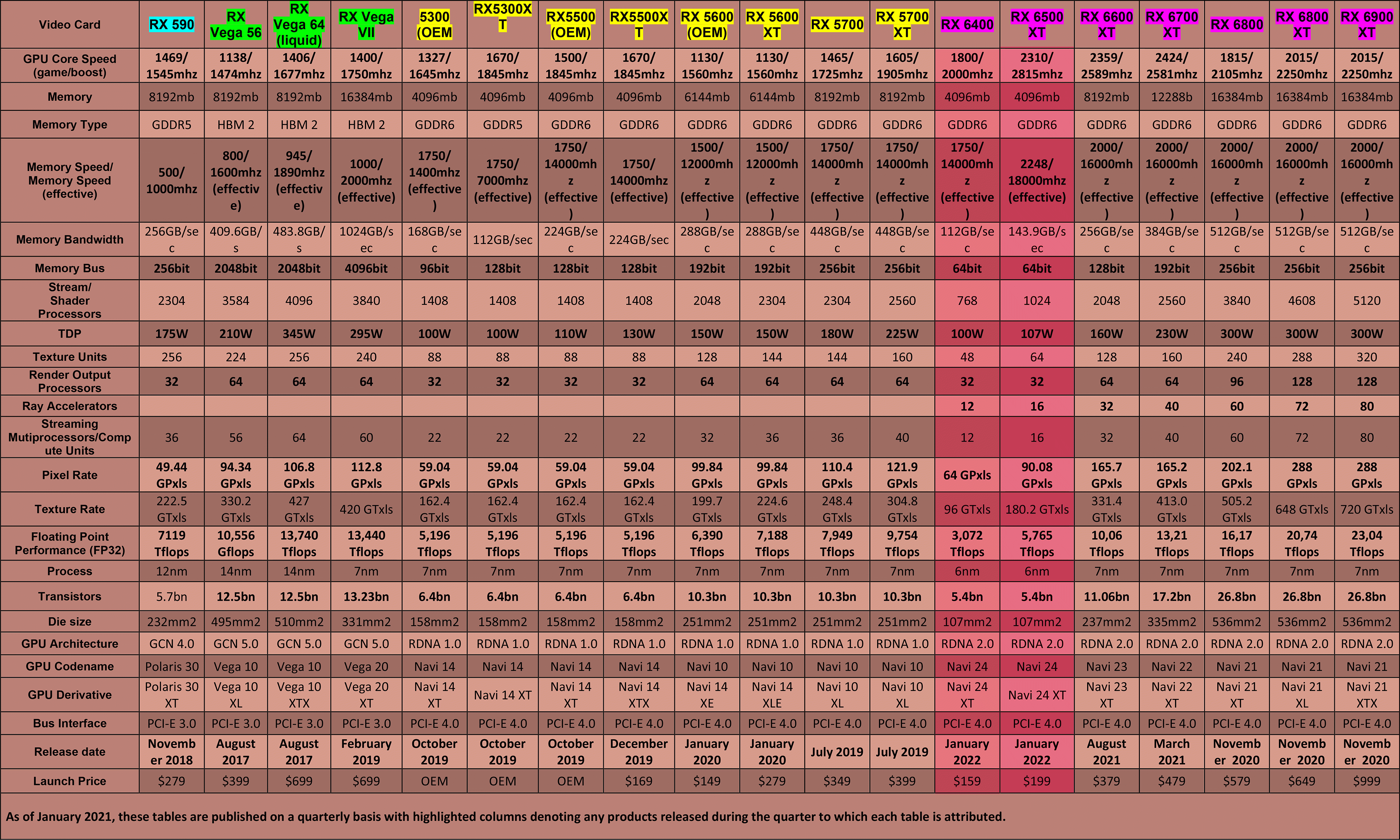Select the 2310/2815mhz core speed cell
The height and width of the screenshot is (840, 1400).
1037,66
